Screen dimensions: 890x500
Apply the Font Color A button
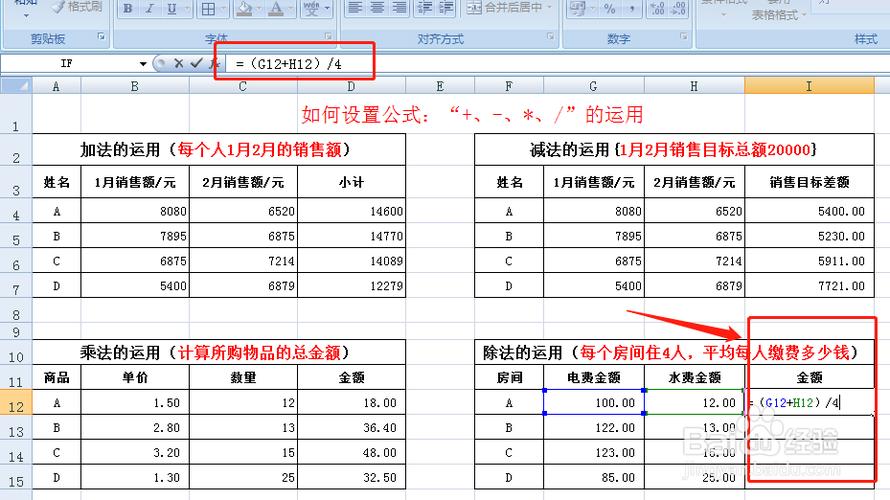[x=276, y=8]
